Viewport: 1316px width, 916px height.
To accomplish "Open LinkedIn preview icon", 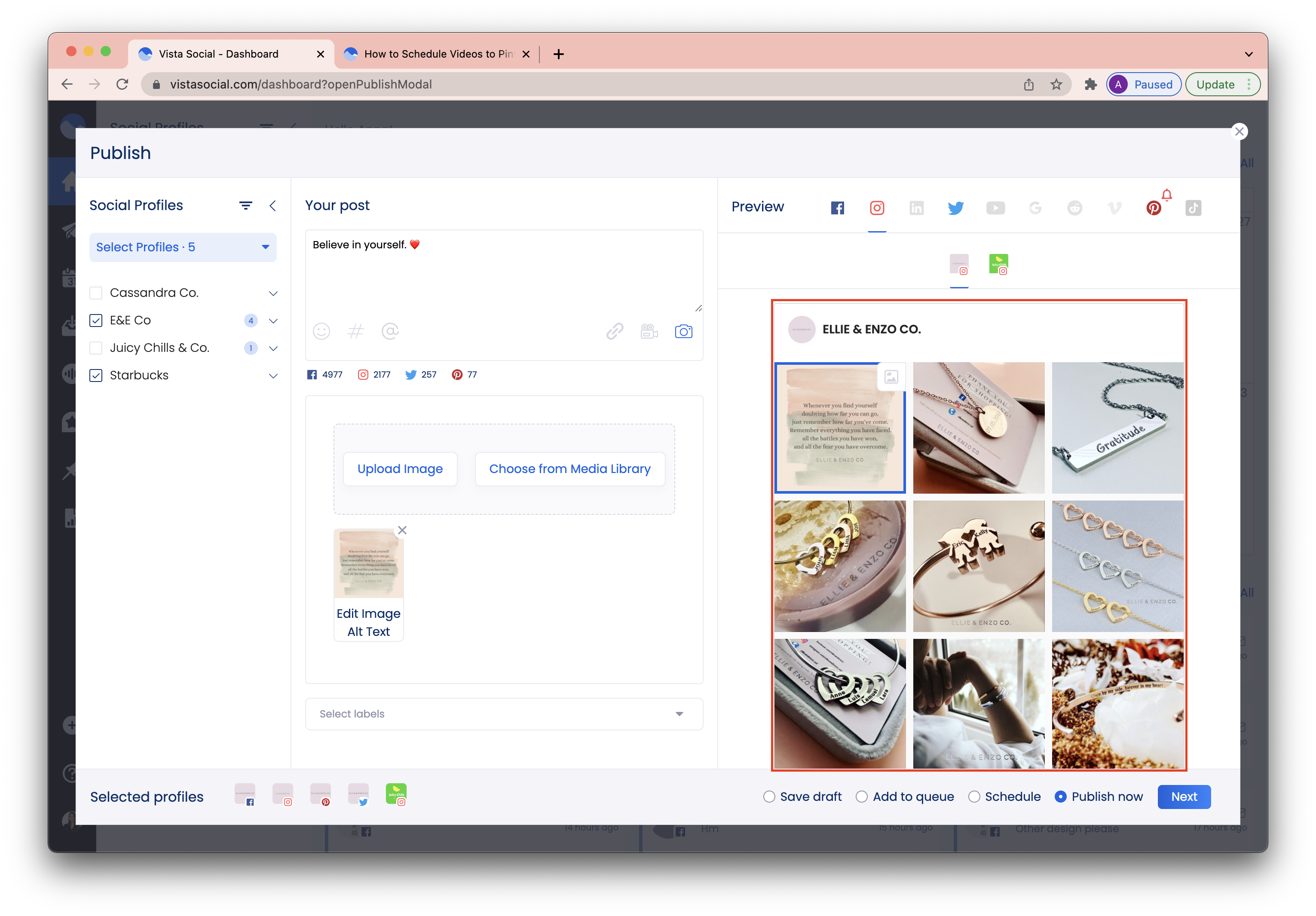I will pos(916,208).
